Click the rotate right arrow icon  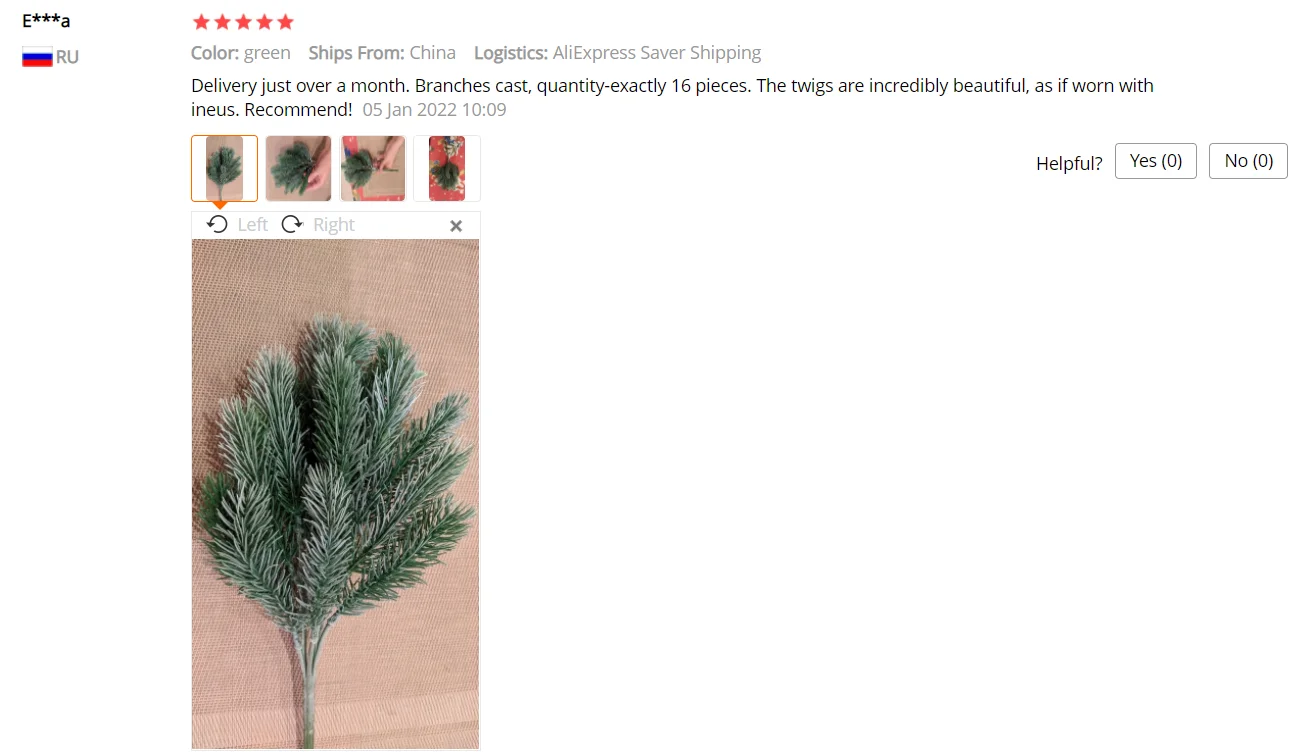[x=292, y=224]
